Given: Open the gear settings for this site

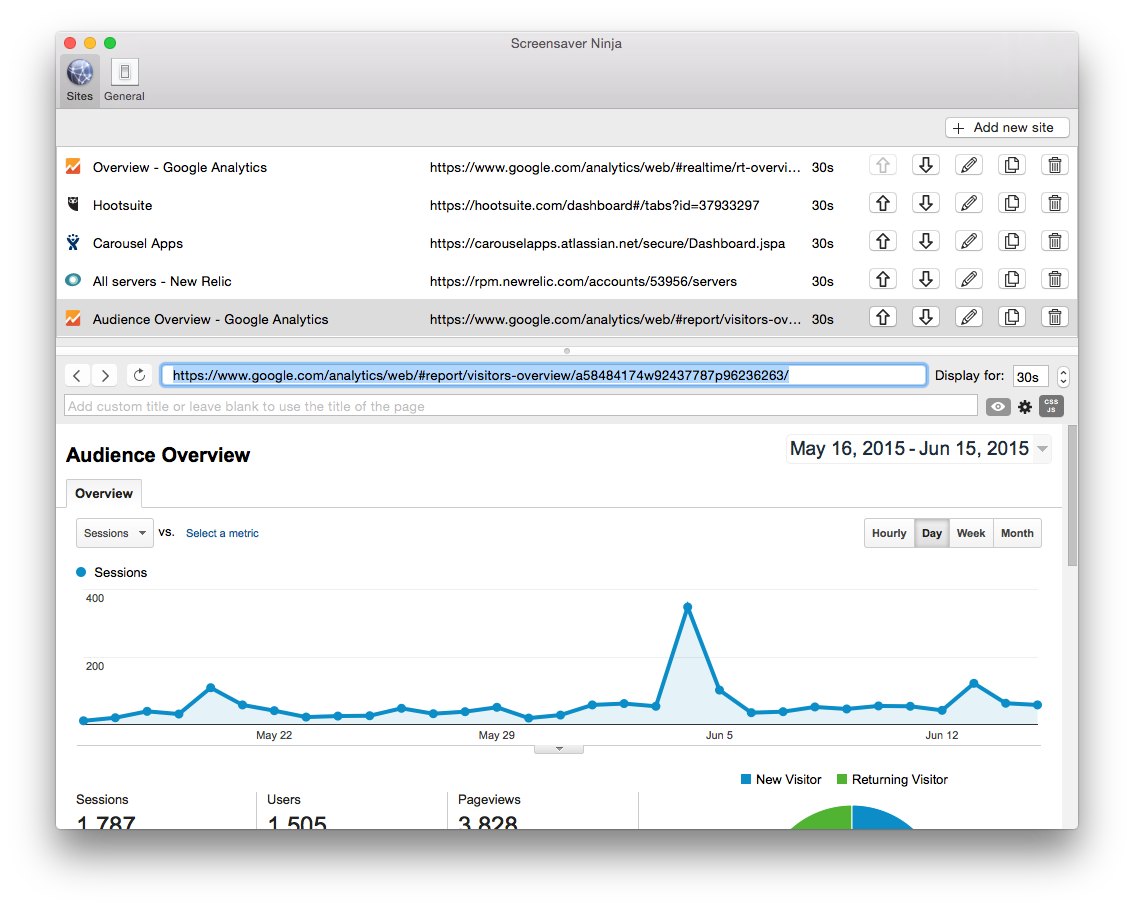Looking at the screenshot, I should tap(1025, 407).
